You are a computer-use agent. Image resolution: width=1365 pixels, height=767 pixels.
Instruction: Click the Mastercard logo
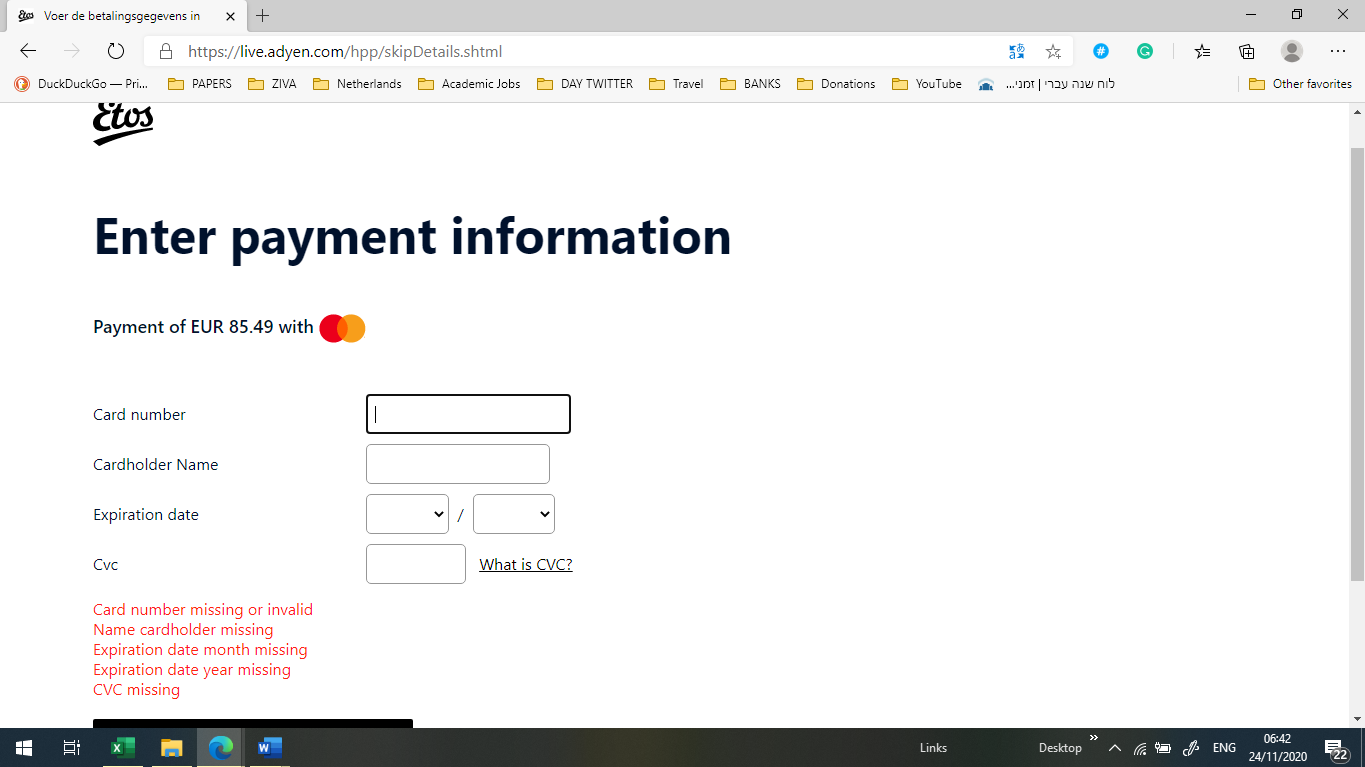342,327
